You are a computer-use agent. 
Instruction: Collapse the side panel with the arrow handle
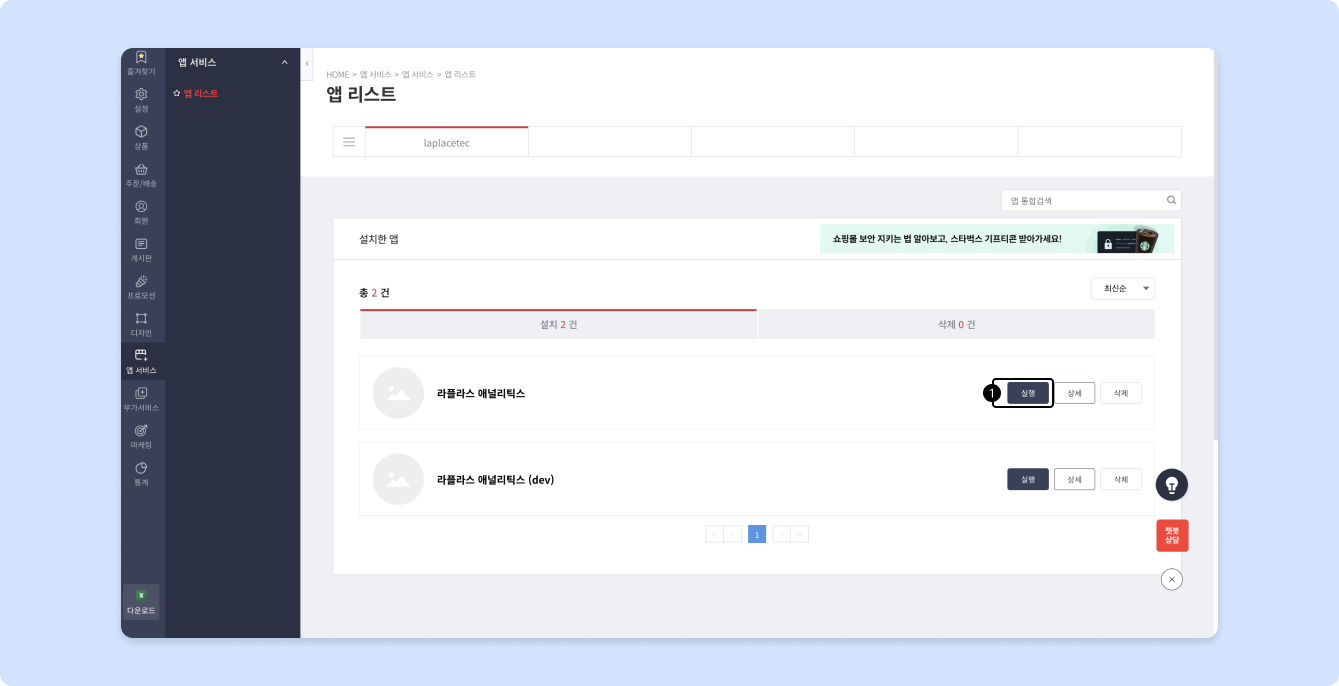[x=307, y=63]
